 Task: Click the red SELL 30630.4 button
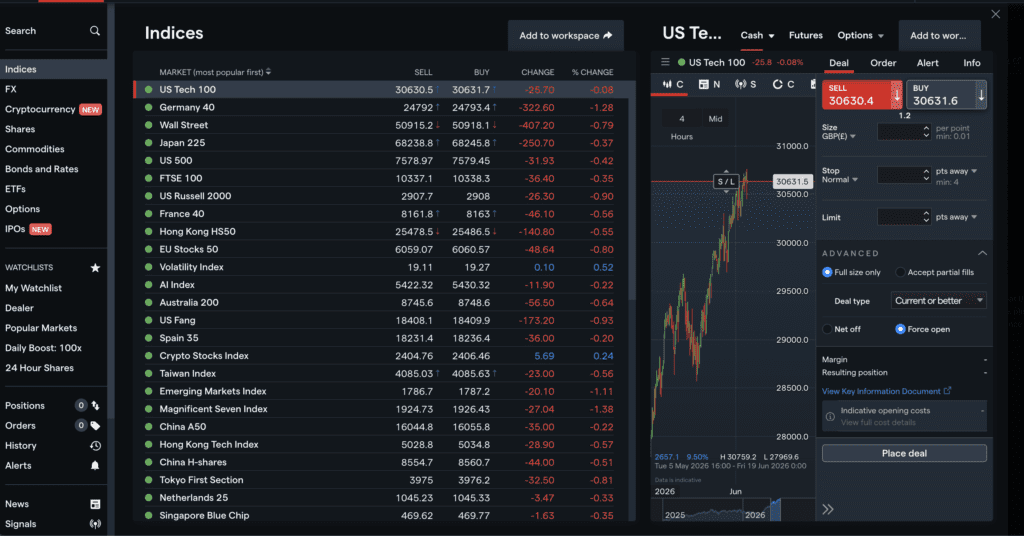click(x=862, y=95)
